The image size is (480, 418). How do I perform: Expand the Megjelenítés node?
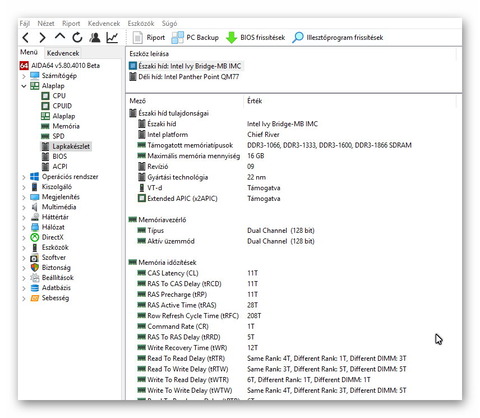coord(24,197)
